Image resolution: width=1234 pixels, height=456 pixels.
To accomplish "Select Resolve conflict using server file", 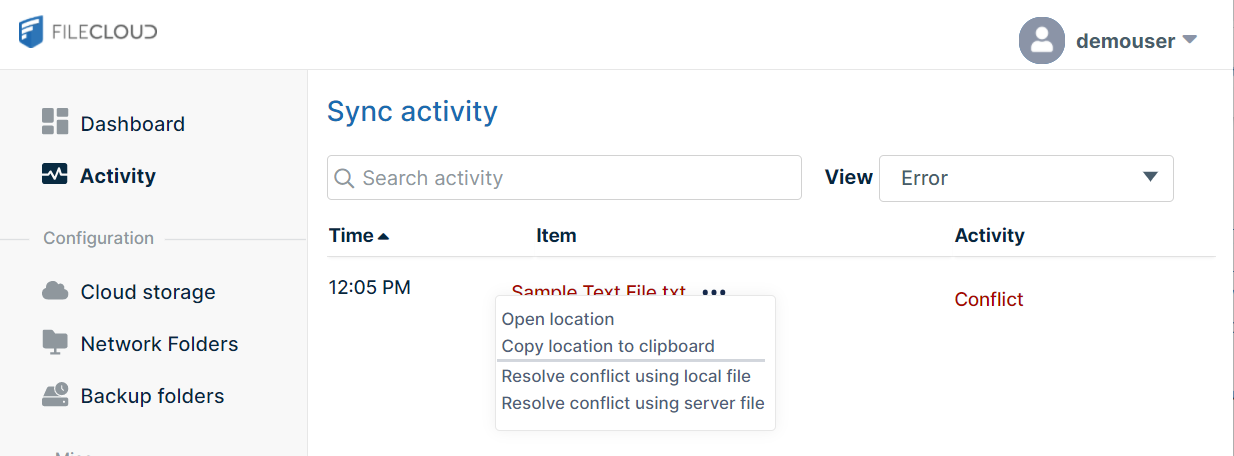I will click(x=633, y=403).
